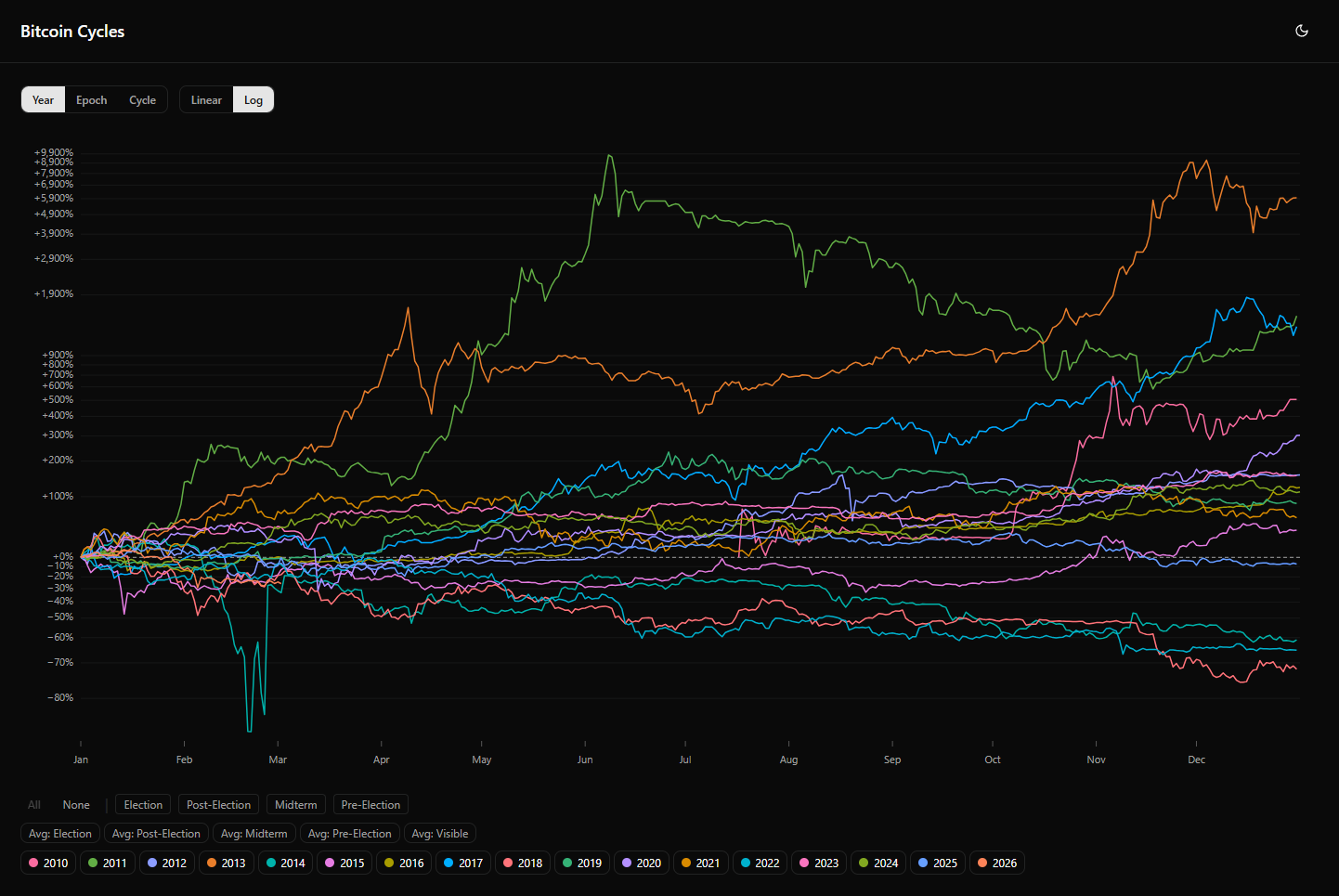The image size is (1339, 896).
Task: Toggle the Avg: Midterm line
Action: (x=254, y=834)
